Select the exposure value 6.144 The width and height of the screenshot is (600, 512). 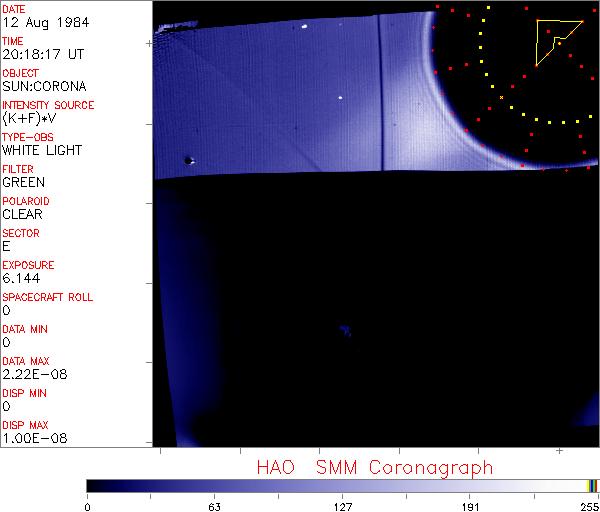20,278
